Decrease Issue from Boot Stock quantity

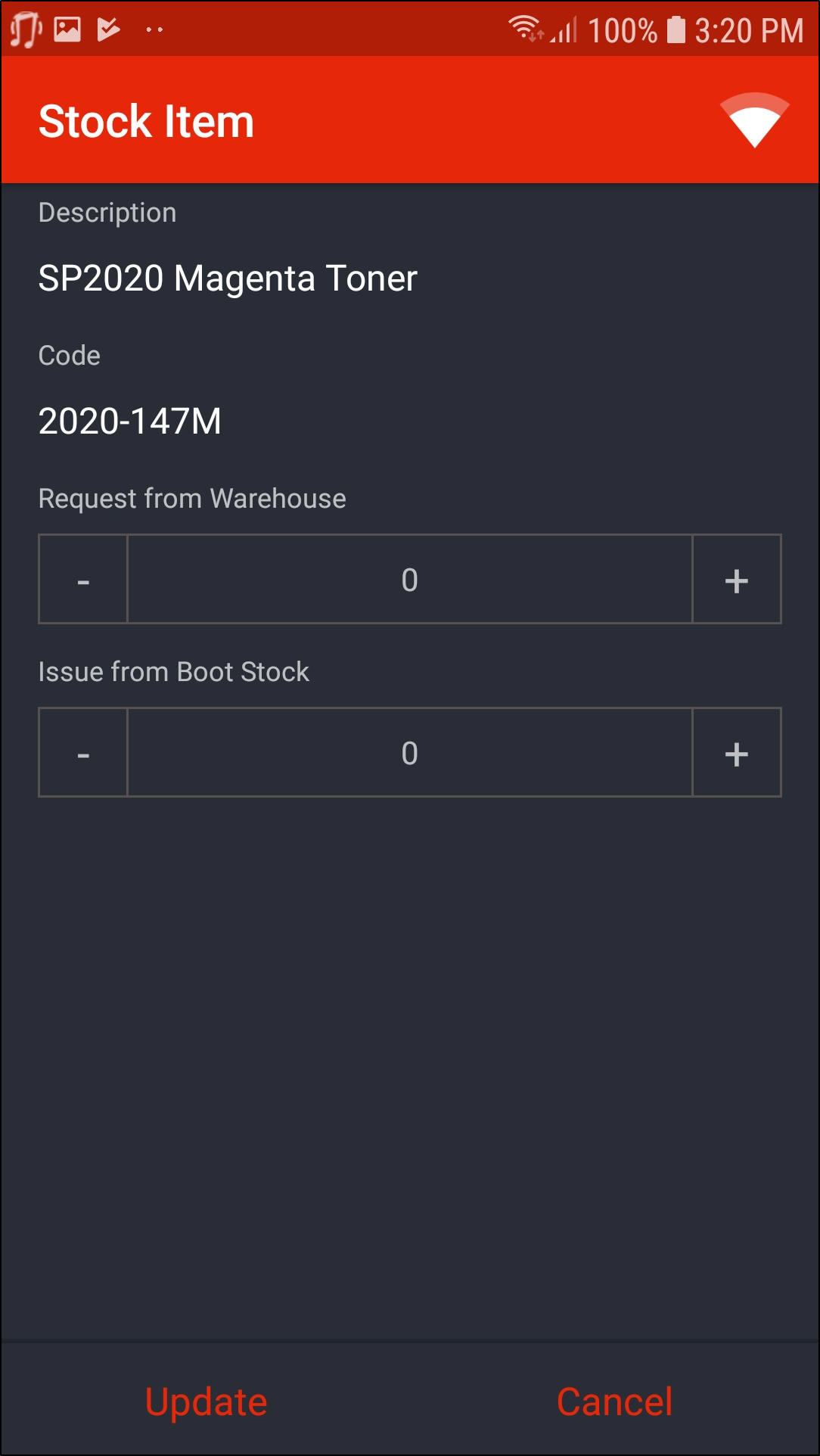tap(83, 753)
